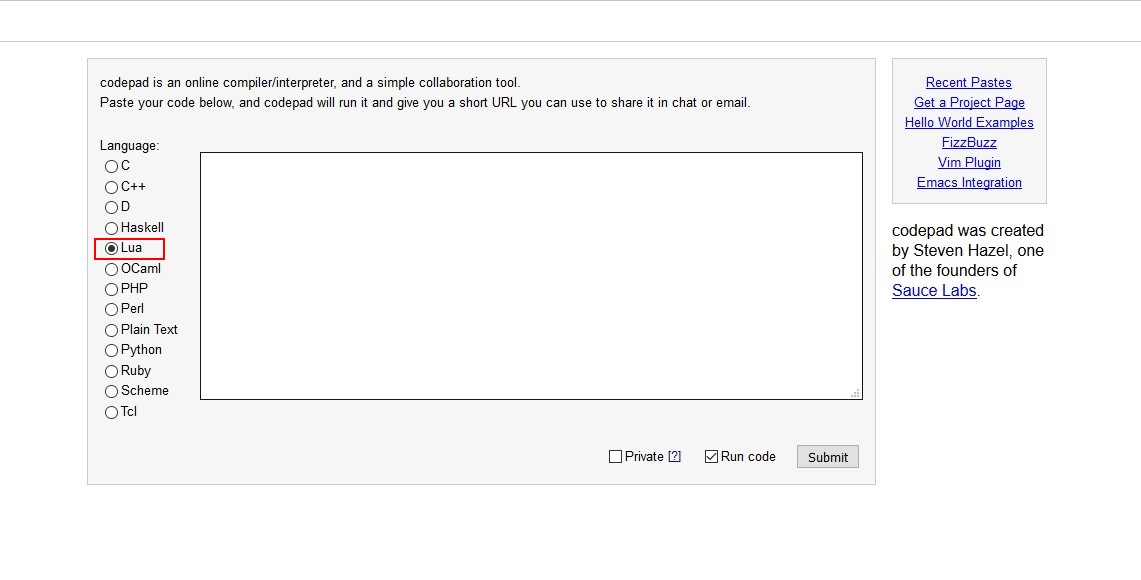Viewport: 1141px width, 580px height.
Task: Open Hello World Examples link
Action: (968, 123)
